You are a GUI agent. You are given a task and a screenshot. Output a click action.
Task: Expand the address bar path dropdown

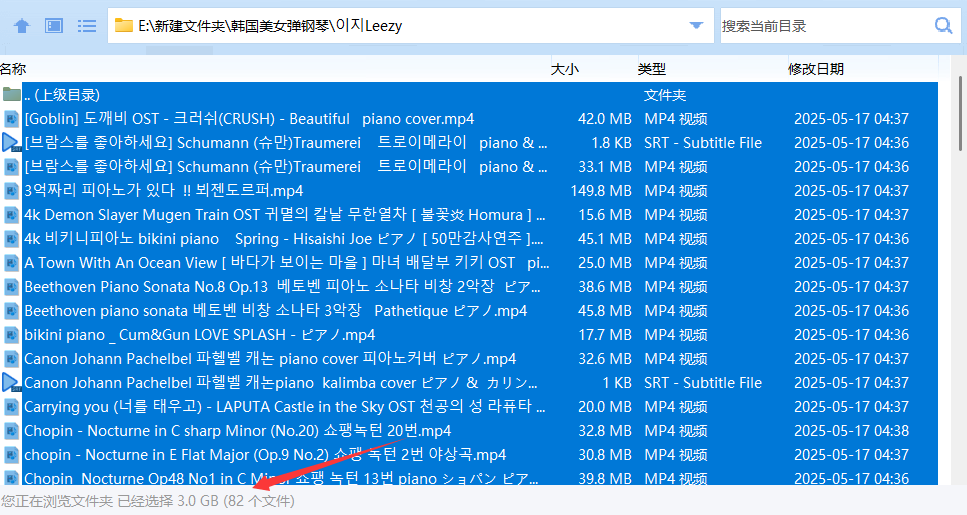(703, 26)
